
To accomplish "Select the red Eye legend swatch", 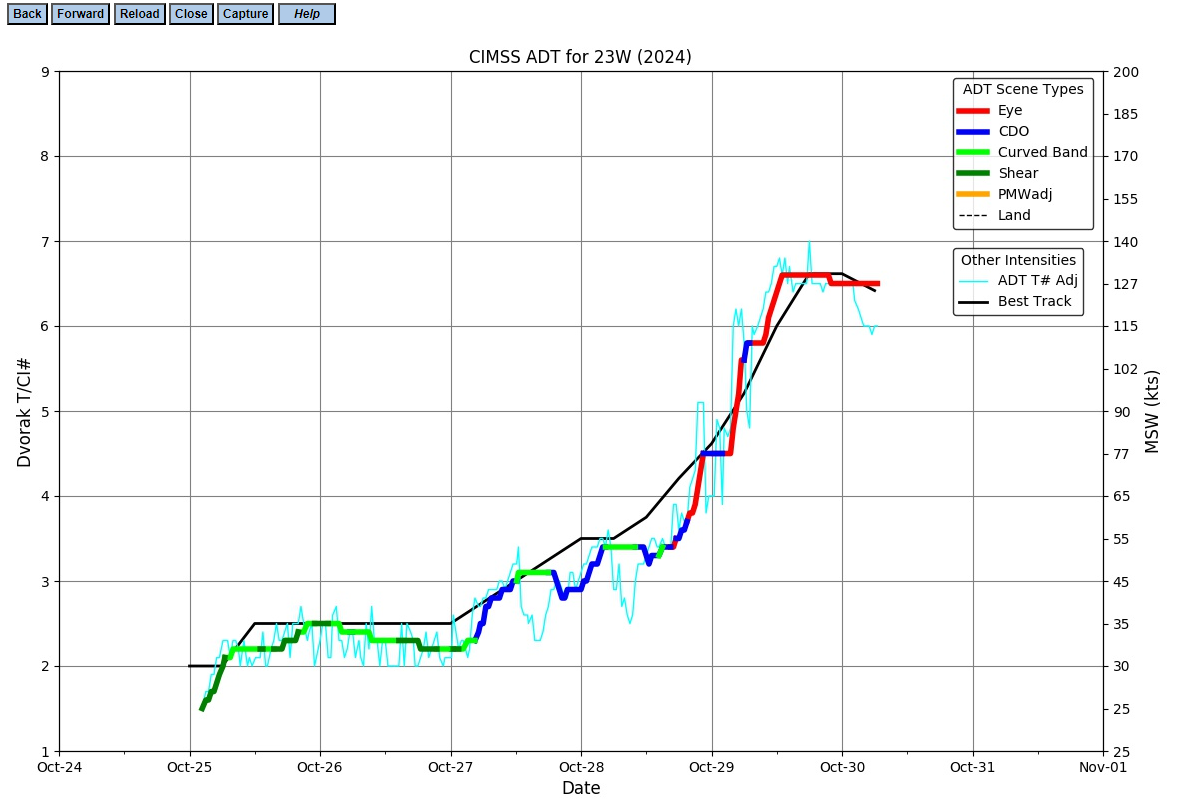I will pyautogui.click(x=973, y=110).
